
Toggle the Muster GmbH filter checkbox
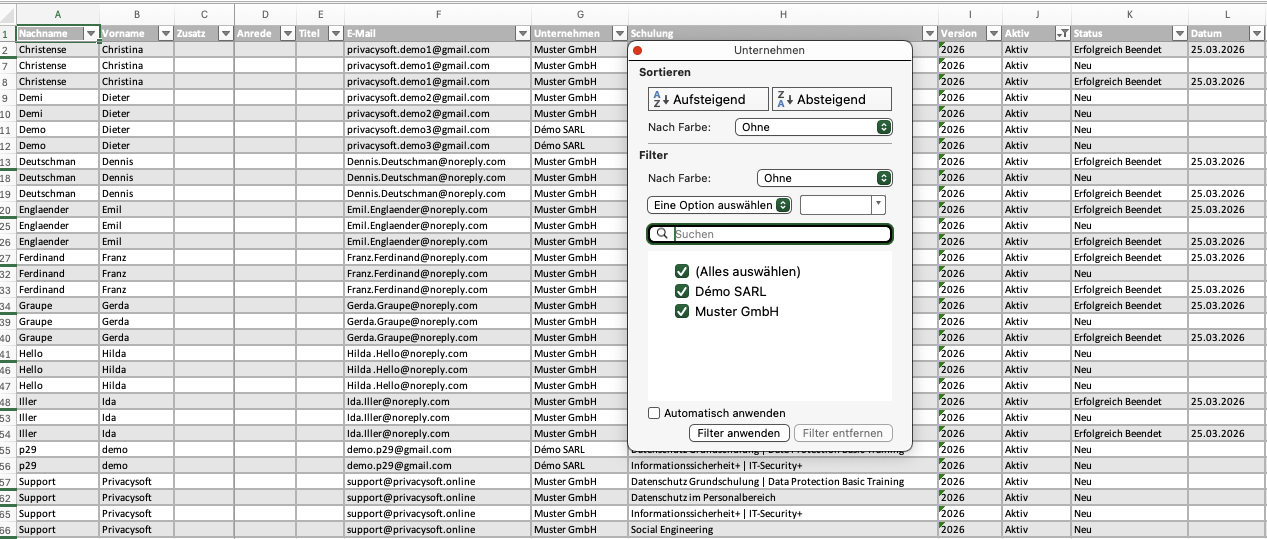(x=682, y=312)
